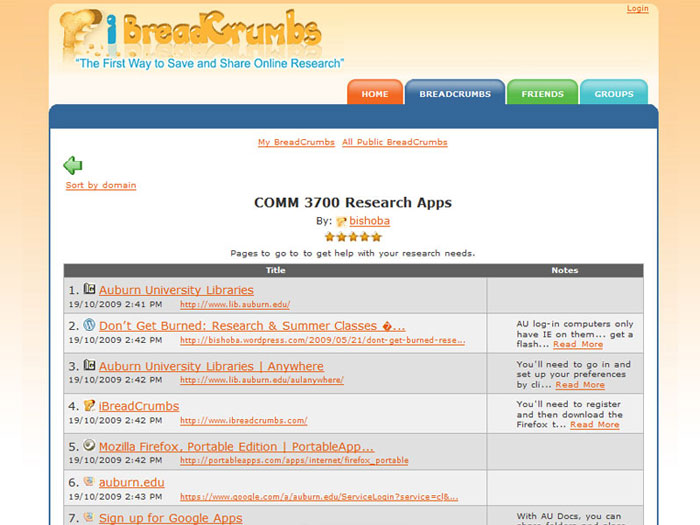The height and width of the screenshot is (525, 700).
Task: Click the green back arrow icon
Action: coord(73,165)
